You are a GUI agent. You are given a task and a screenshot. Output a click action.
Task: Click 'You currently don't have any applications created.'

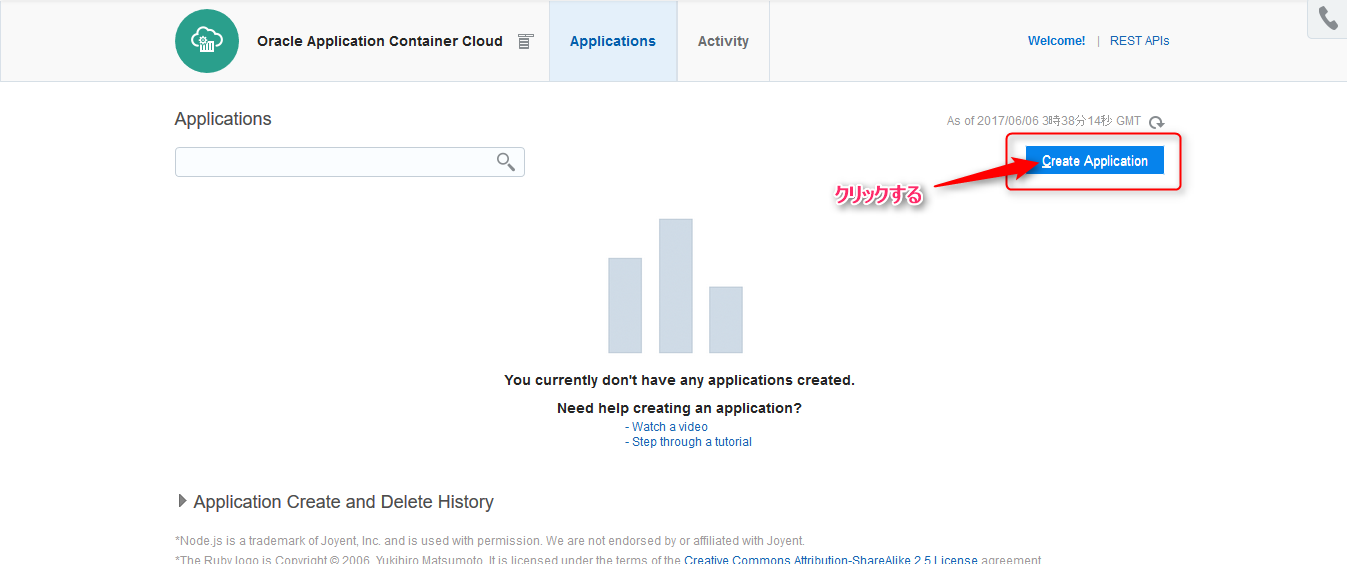679,380
